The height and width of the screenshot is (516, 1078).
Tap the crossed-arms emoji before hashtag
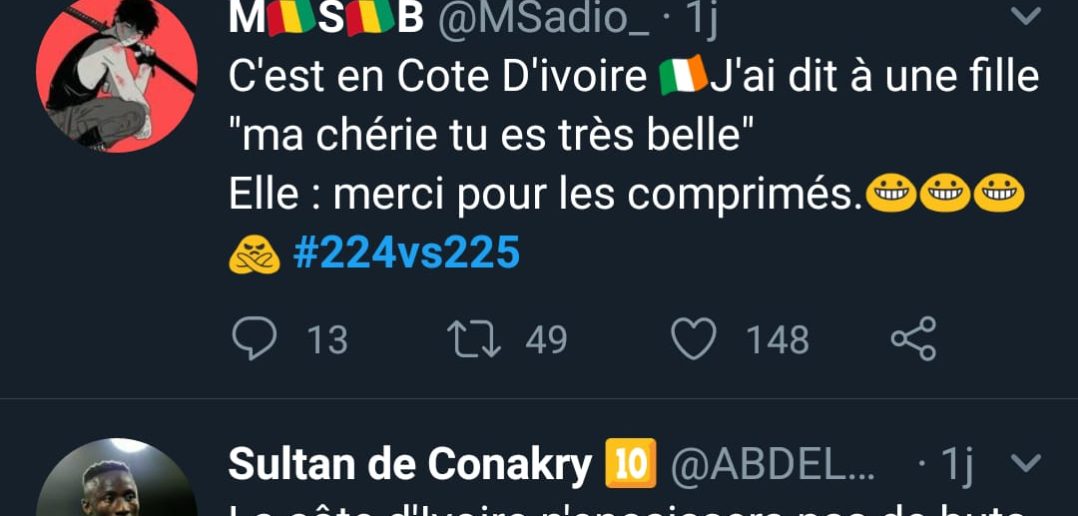[254, 256]
